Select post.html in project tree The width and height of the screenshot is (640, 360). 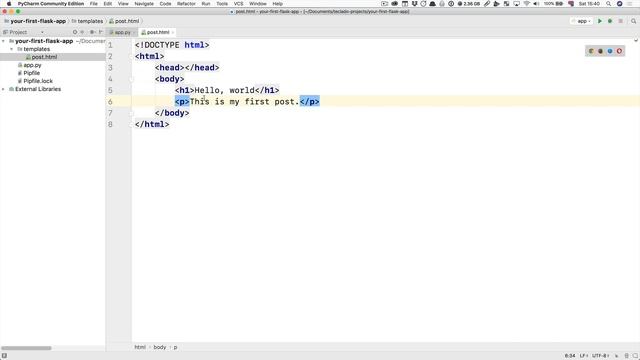(44, 57)
